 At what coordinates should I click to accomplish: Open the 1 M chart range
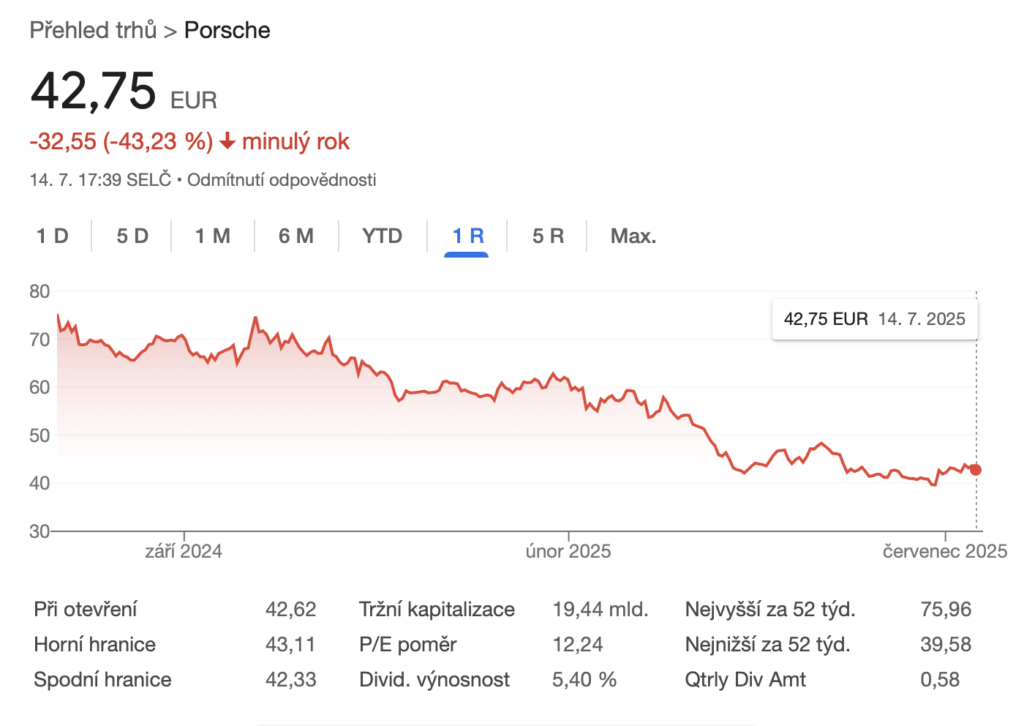pyautogui.click(x=212, y=236)
